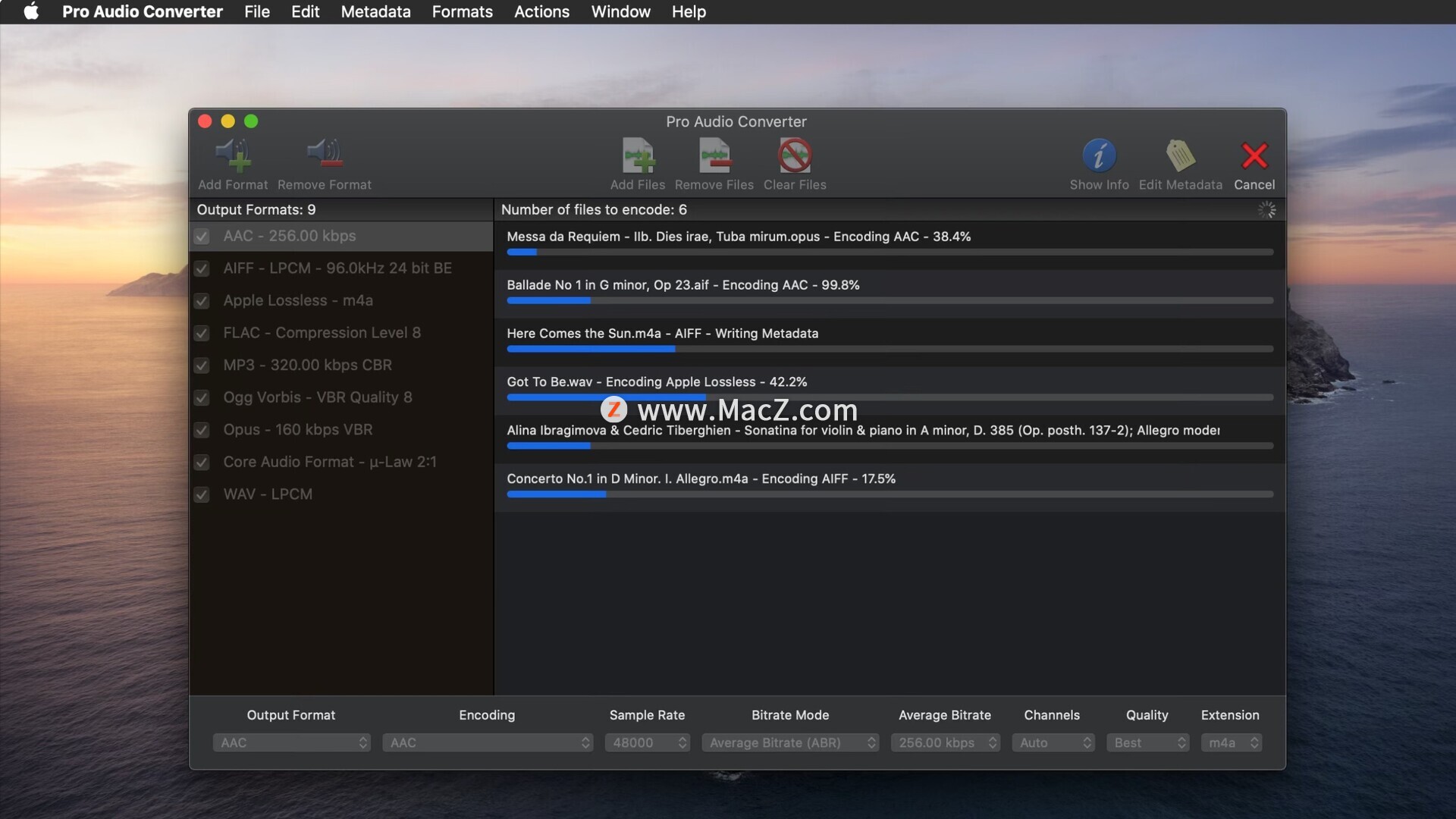Open the Sample Rate 48000 dropdown
The height and width of the screenshot is (819, 1456).
[x=648, y=742]
